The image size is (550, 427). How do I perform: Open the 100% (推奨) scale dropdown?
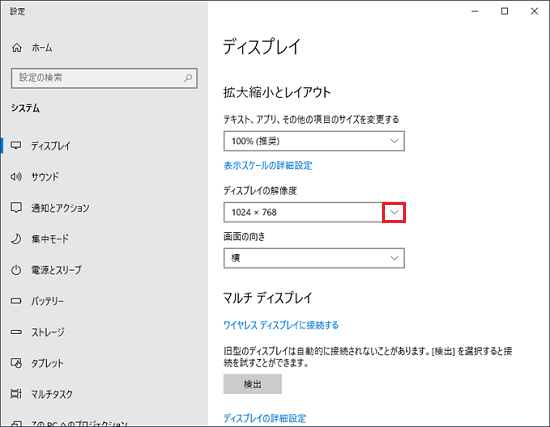[x=314, y=141]
